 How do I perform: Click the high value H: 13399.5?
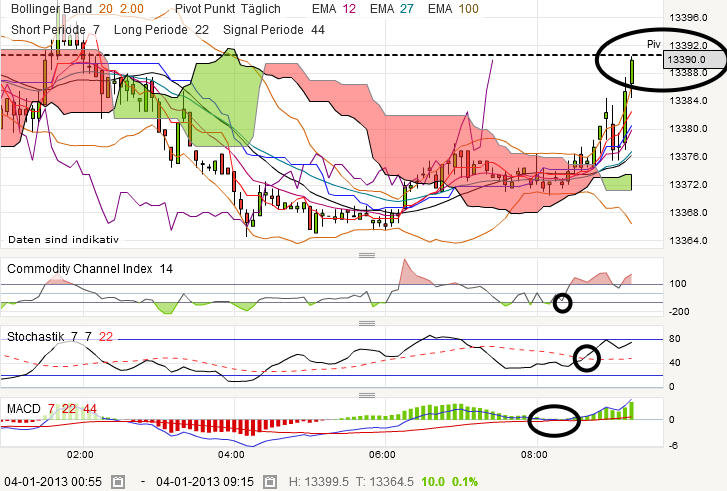(x=319, y=482)
